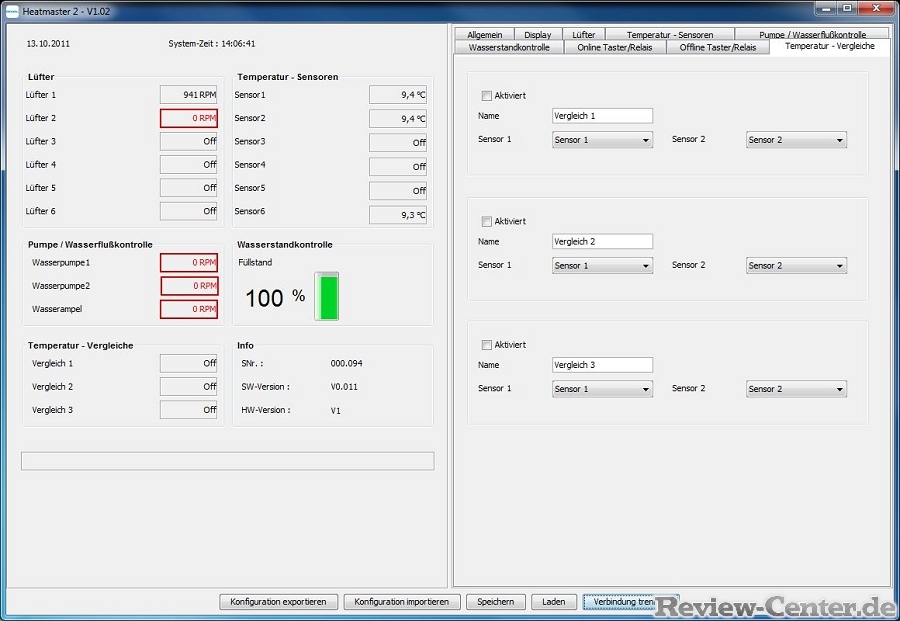This screenshot has height=621, width=900.
Task: Click the Speichern button
Action: (495, 601)
